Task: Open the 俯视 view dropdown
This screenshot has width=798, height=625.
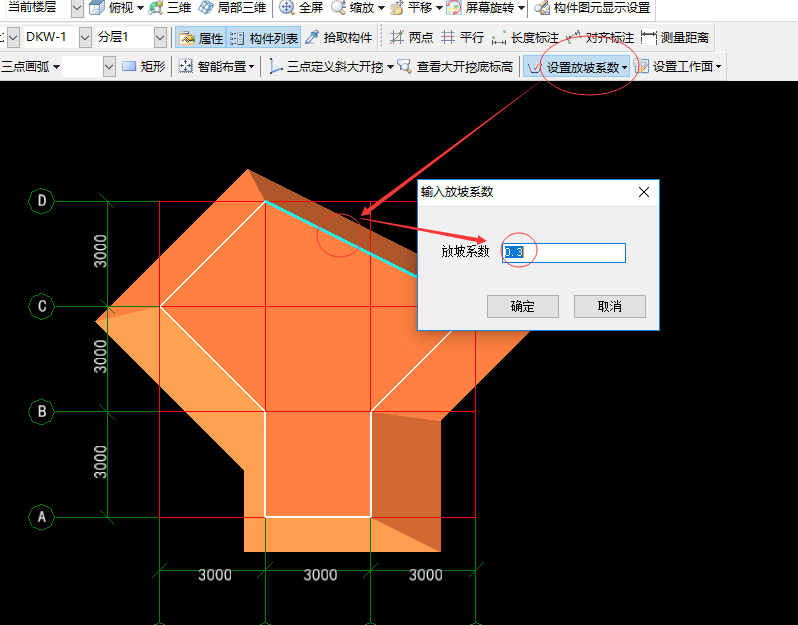Action: (x=140, y=8)
